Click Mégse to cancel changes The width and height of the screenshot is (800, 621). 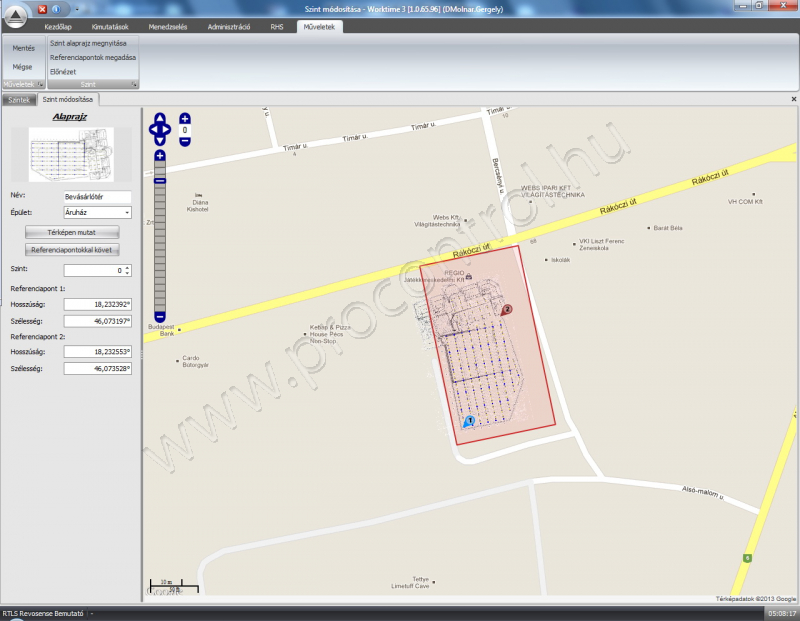[22, 67]
